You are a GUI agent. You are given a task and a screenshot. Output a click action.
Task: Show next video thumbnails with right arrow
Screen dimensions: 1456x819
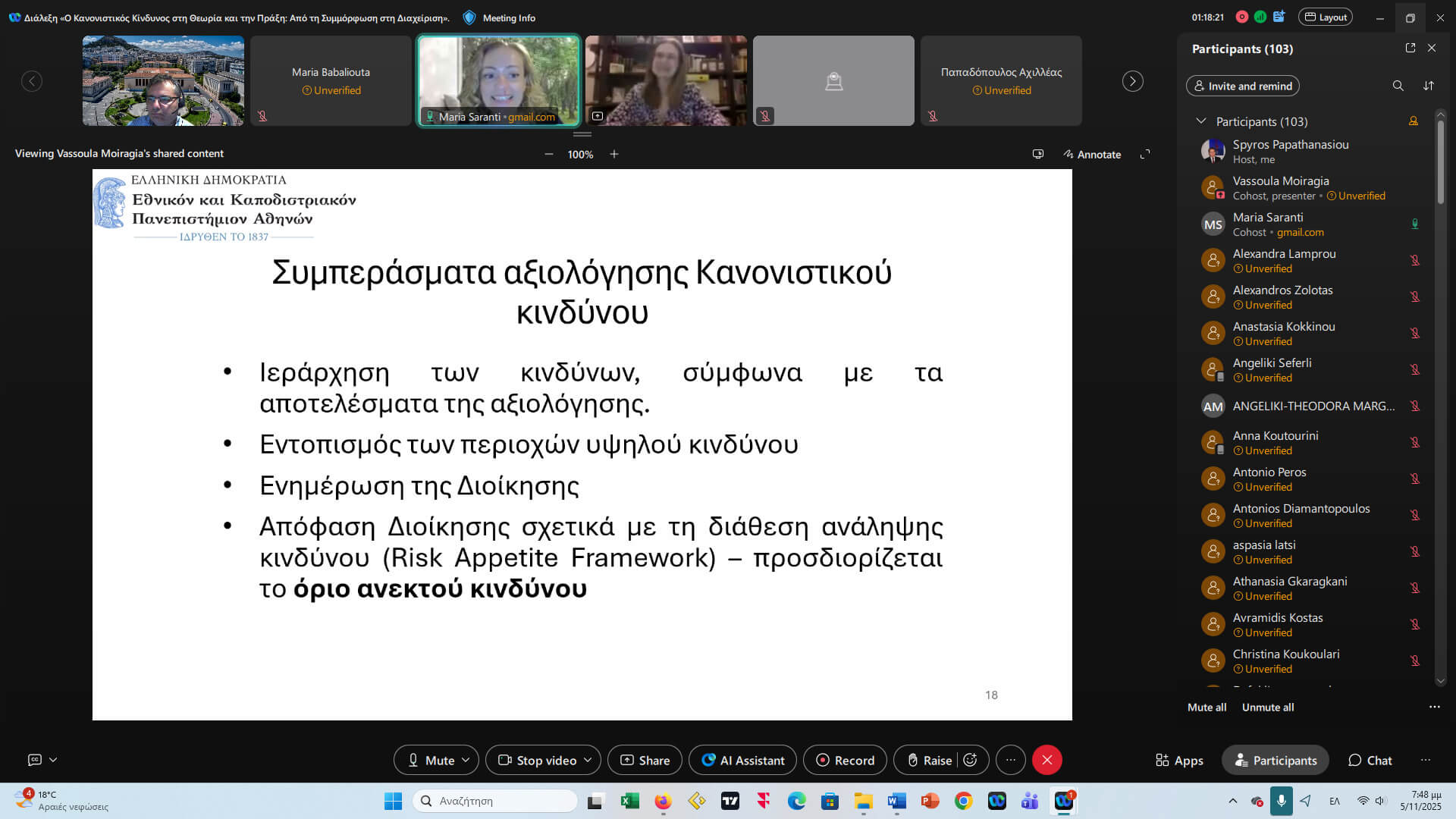pyautogui.click(x=1132, y=81)
